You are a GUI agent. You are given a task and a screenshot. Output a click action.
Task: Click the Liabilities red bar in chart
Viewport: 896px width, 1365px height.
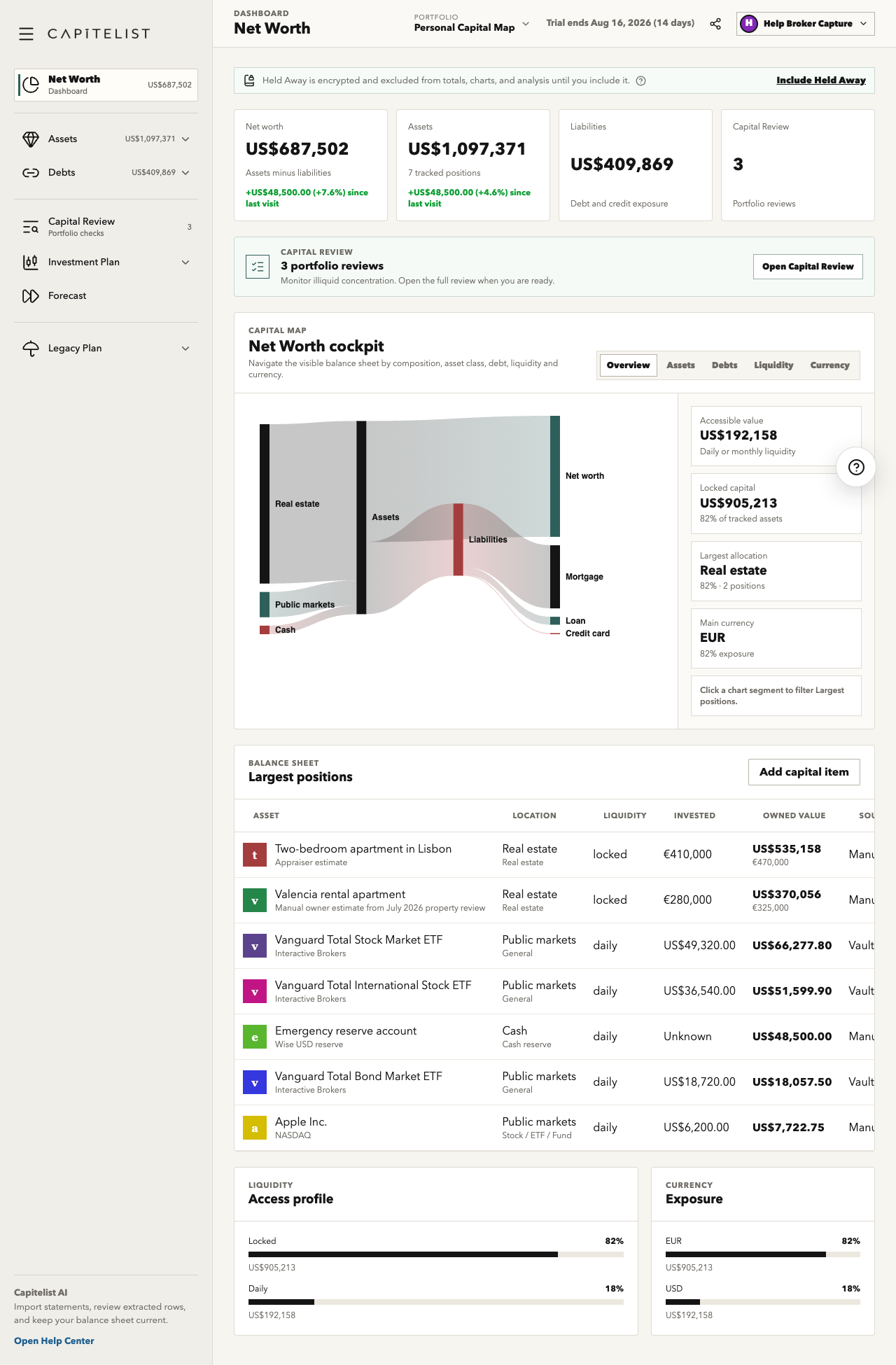pyautogui.click(x=458, y=540)
